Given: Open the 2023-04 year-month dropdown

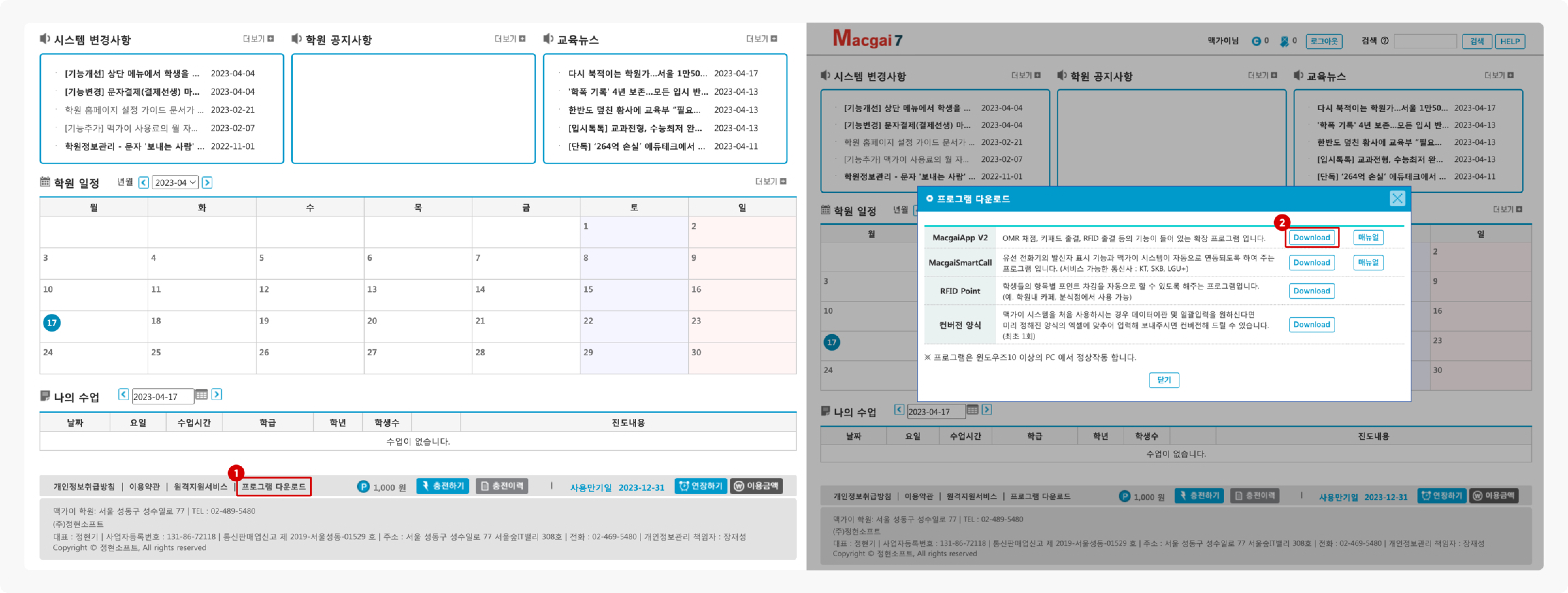Looking at the screenshot, I should click(x=175, y=183).
